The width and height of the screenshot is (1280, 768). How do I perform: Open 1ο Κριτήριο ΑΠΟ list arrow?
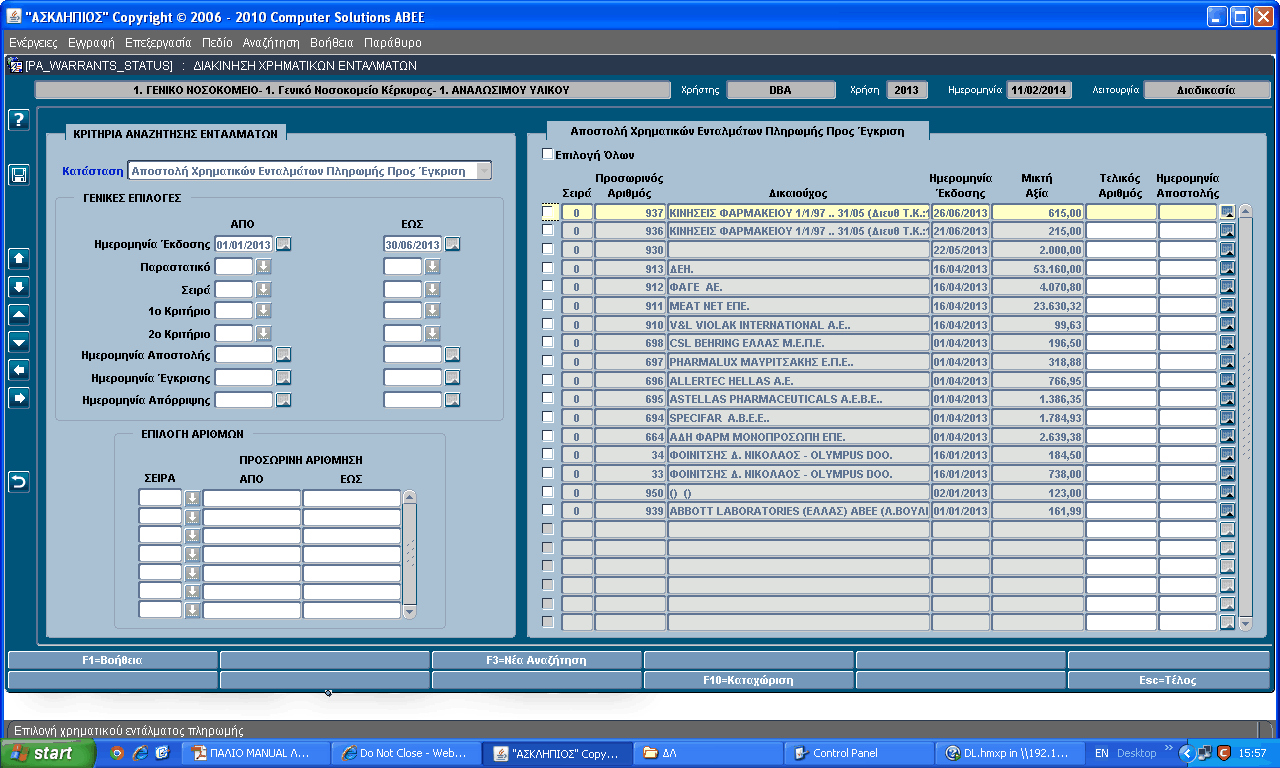pos(263,310)
